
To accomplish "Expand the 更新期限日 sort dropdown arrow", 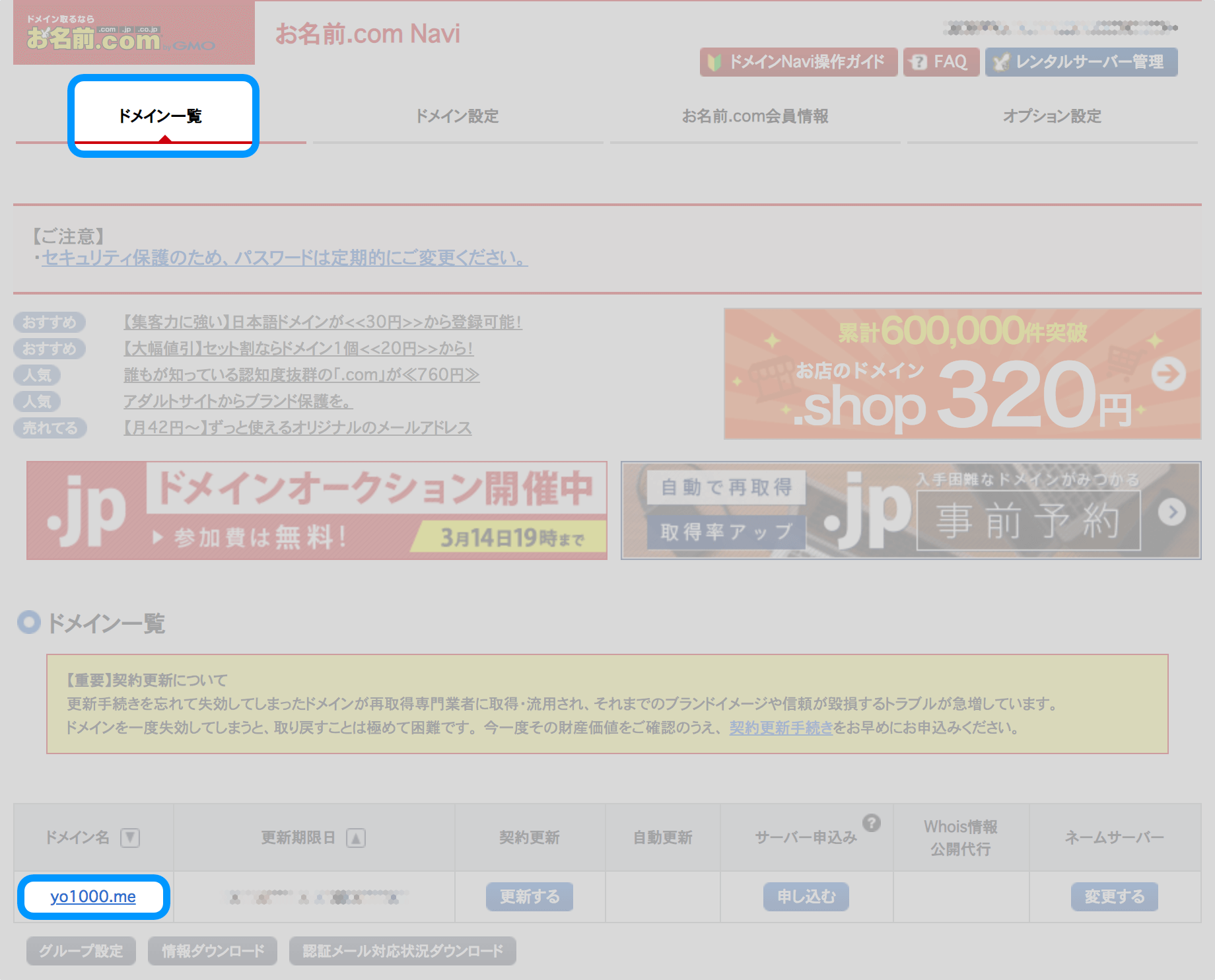I will (x=356, y=837).
